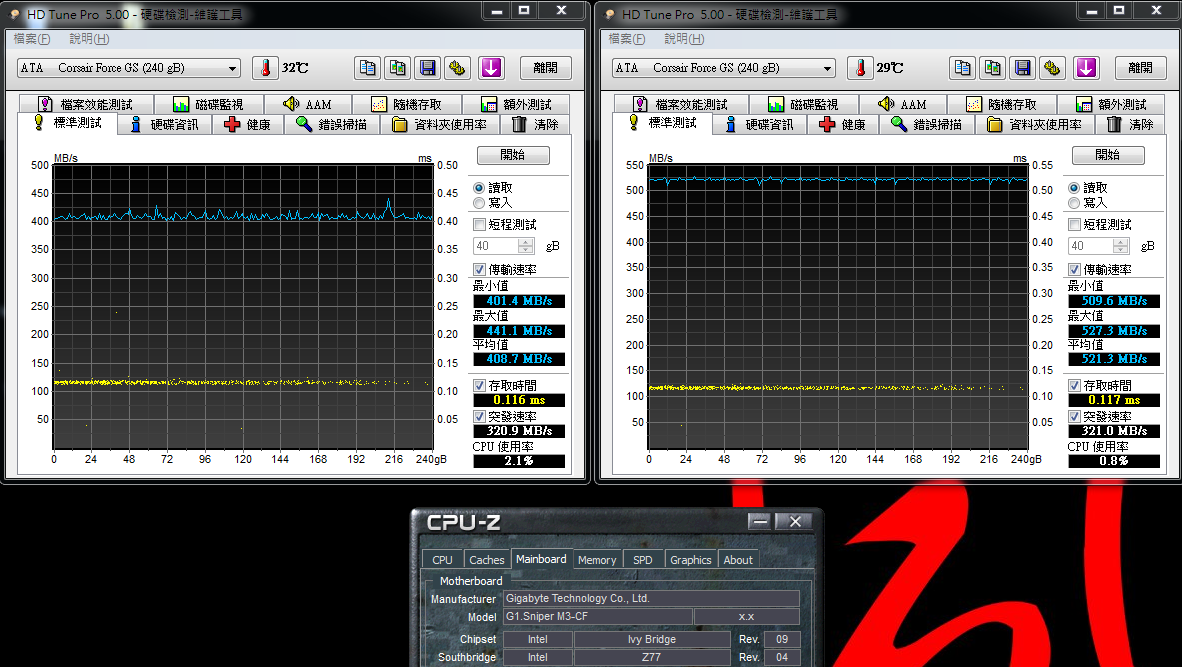Enable 短程測試 checkbox in right window
Screen dimensions: 1182x667
point(1073,225)
